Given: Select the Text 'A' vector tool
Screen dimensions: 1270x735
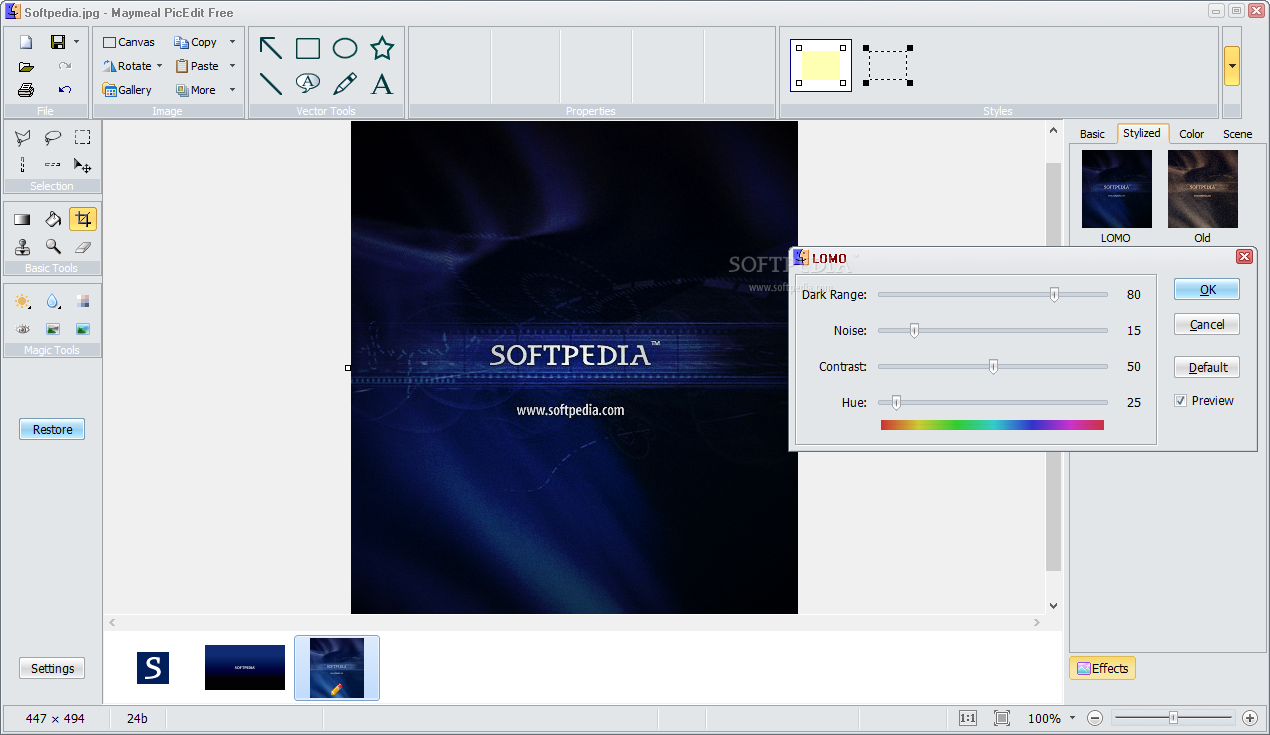Looking at the screenshot, I should click(382, 84).
